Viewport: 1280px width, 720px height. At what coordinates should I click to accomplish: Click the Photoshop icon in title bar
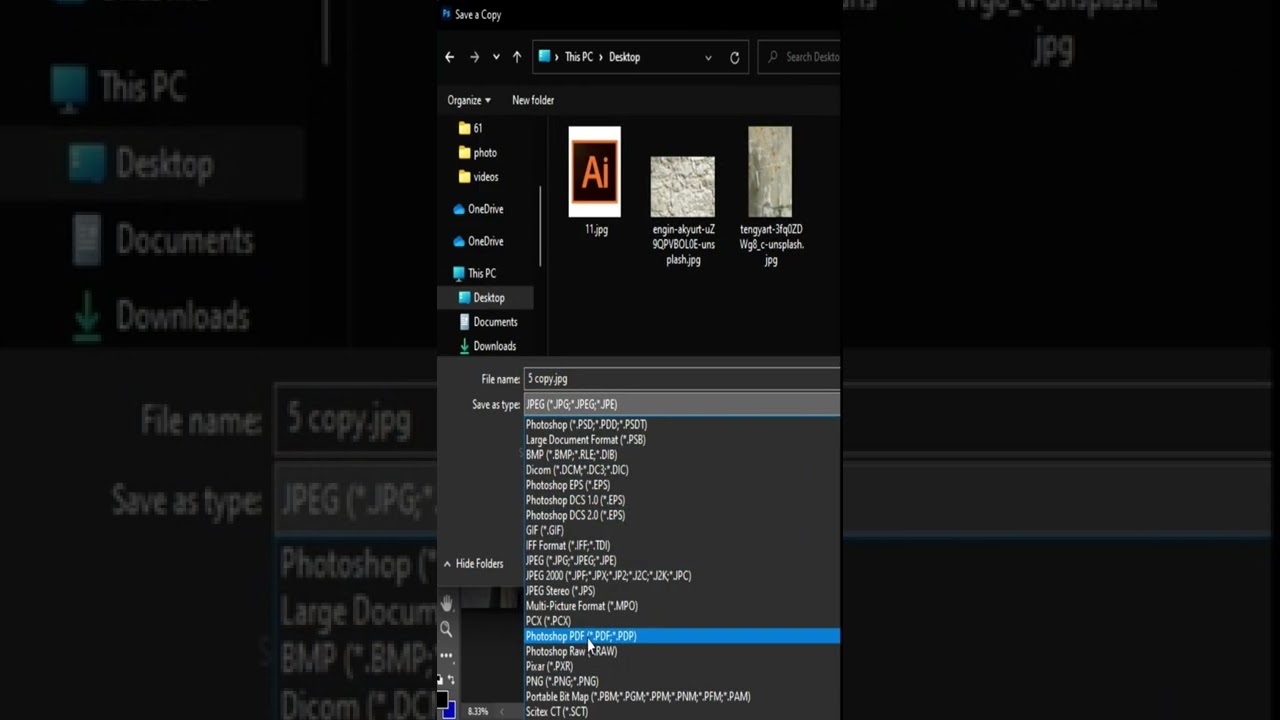pyautogui.click(x=446, y=14)
